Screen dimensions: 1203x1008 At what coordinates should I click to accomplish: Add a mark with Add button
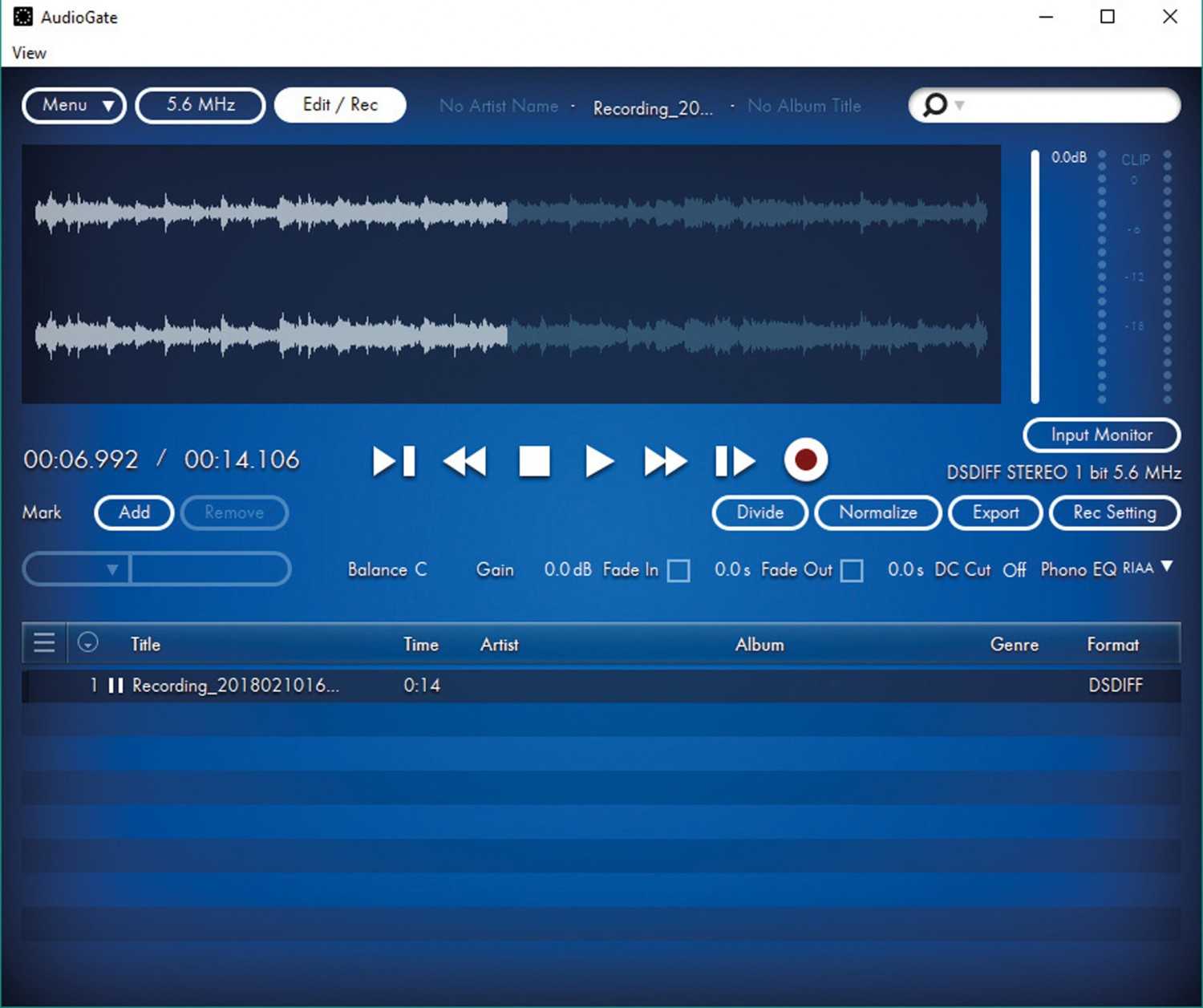pyautogui.click(x=134, y=512)
